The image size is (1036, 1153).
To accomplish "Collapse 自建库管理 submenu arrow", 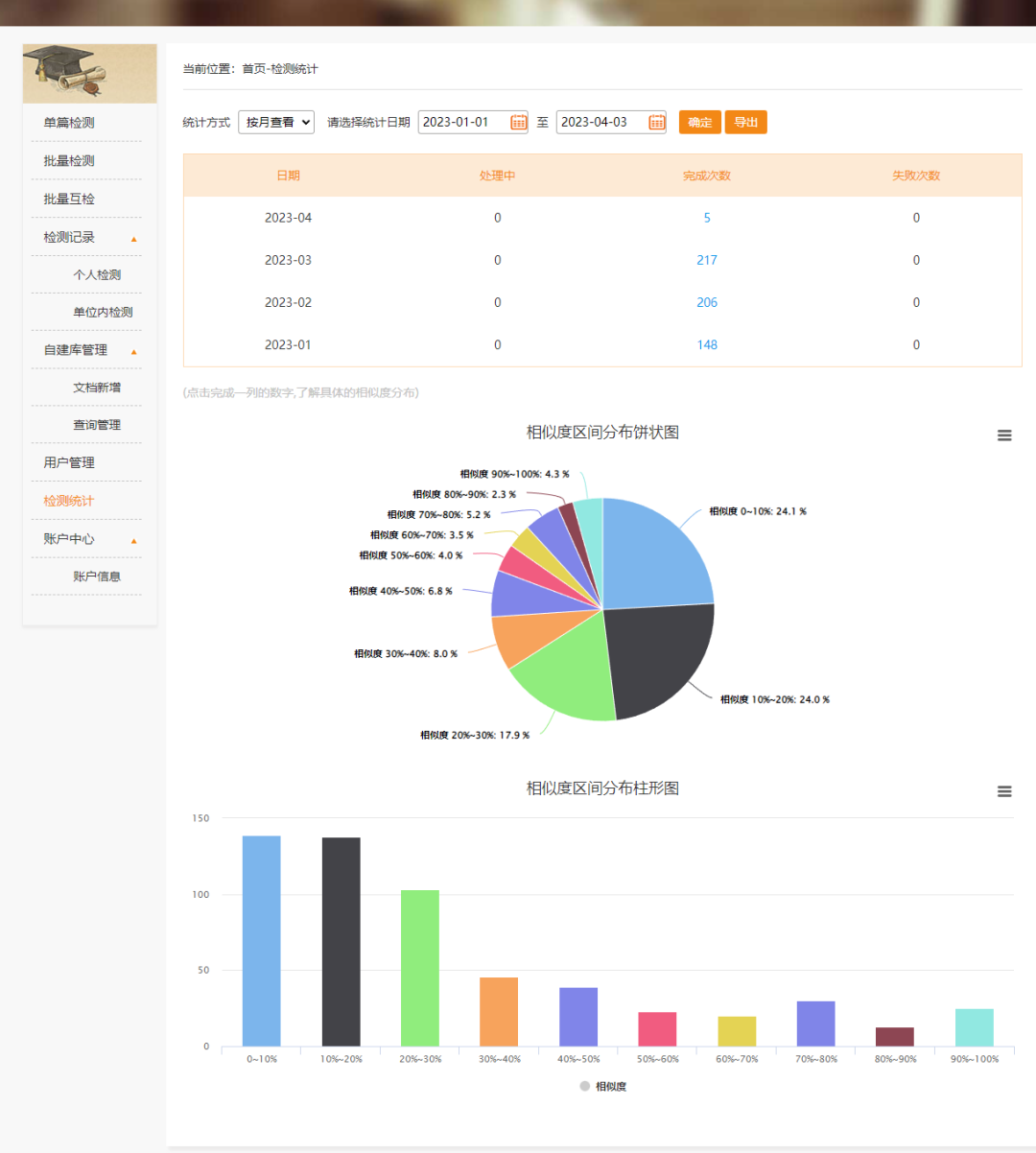I will coord(134,352).
